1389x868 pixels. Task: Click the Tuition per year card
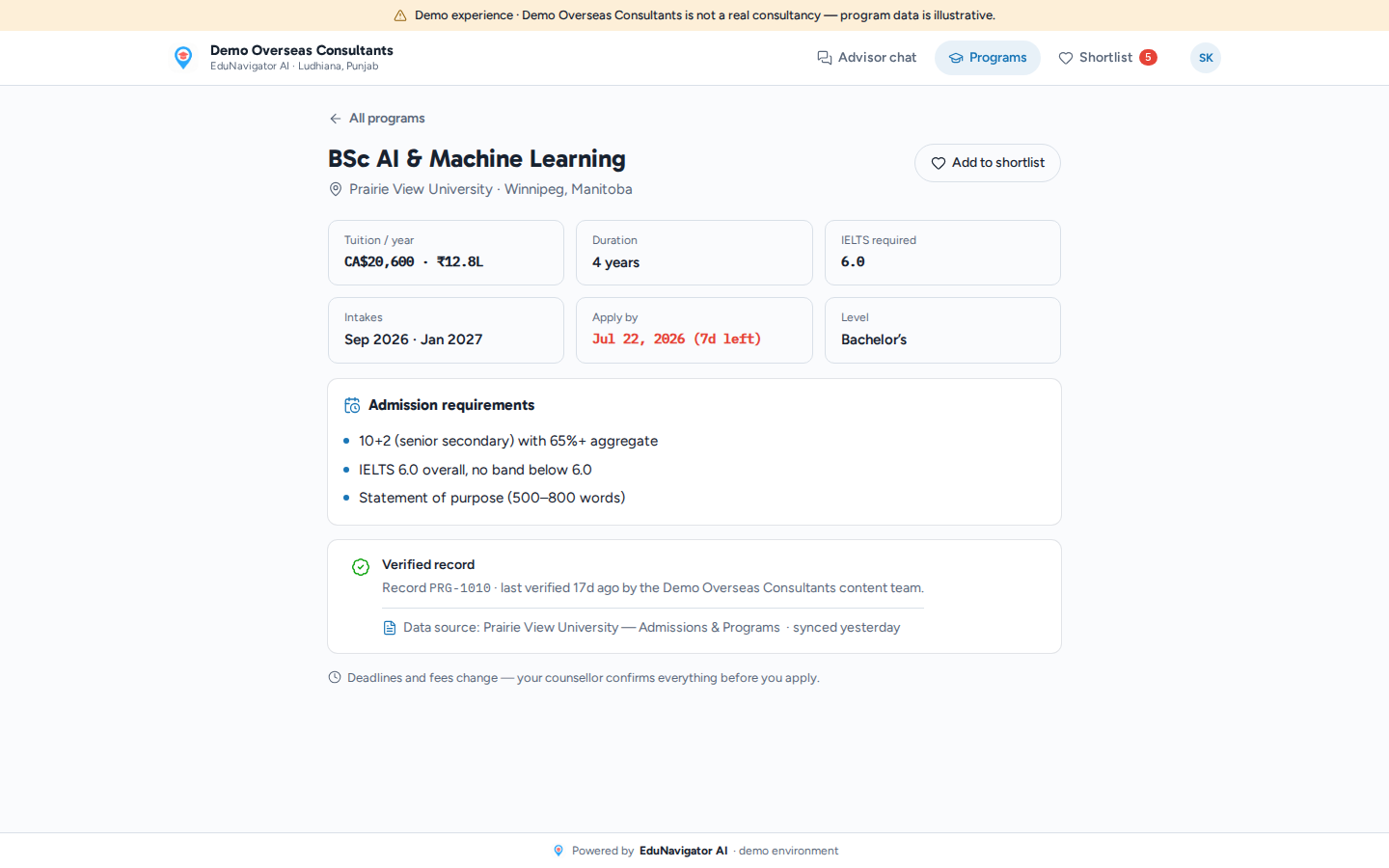click(x=446, y=253)
